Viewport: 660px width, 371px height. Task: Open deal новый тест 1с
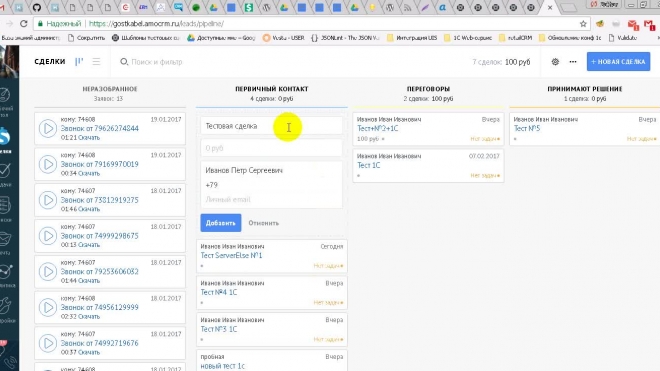223,366
